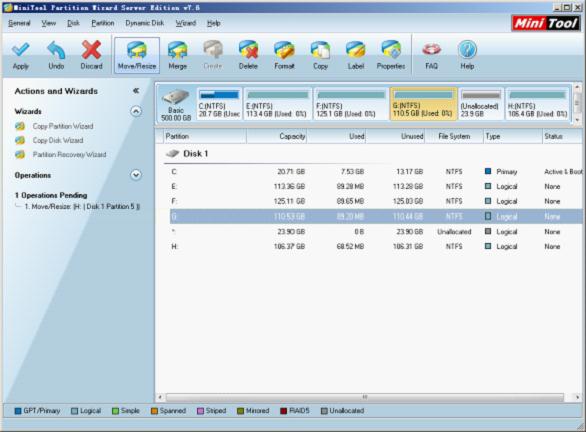Expand the Operations section chevron
The height and width of the screenshot is (432, 586).
click(x=136, y=175)
